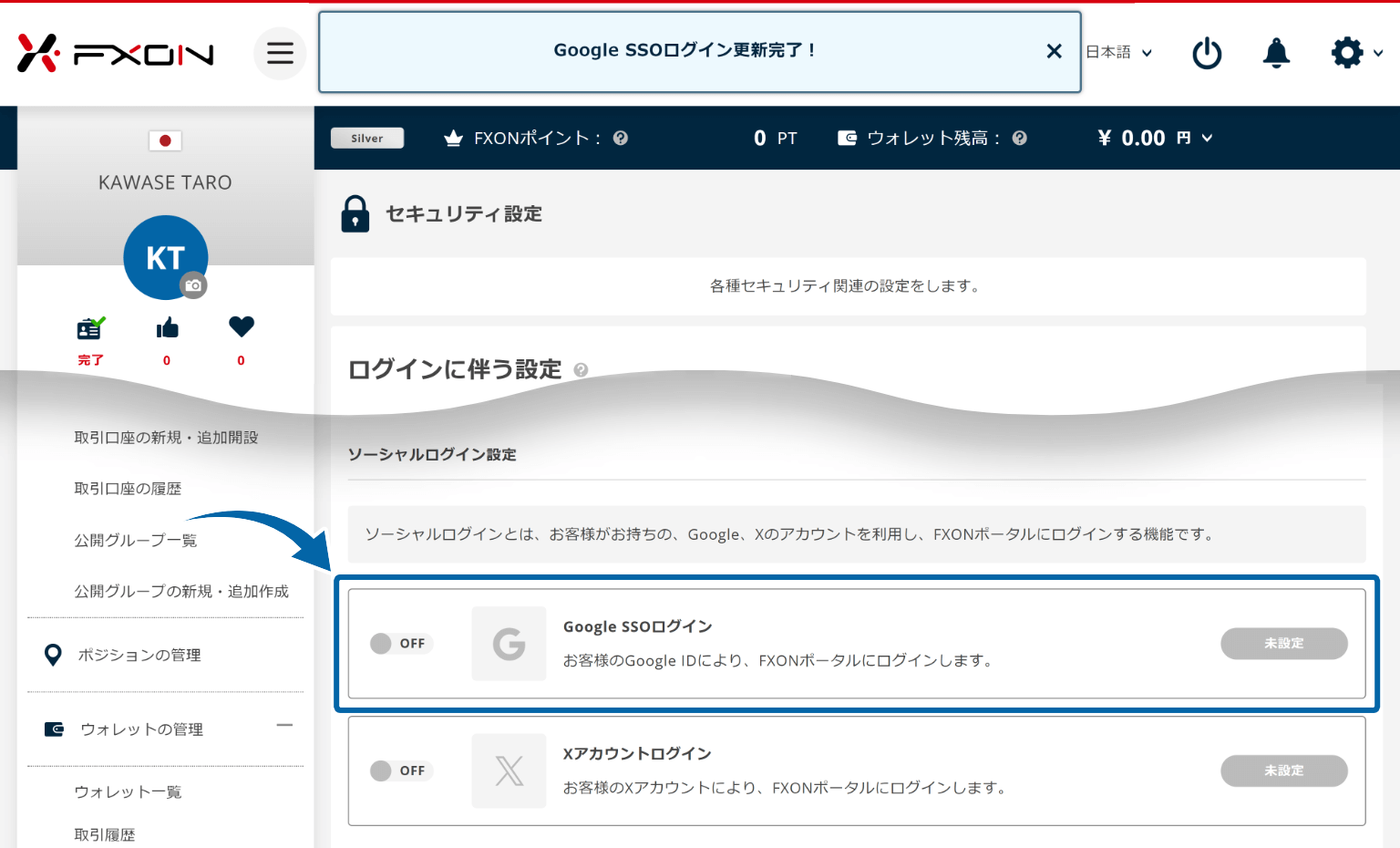Expand the chevron beside settings gear

point(1378,53)
